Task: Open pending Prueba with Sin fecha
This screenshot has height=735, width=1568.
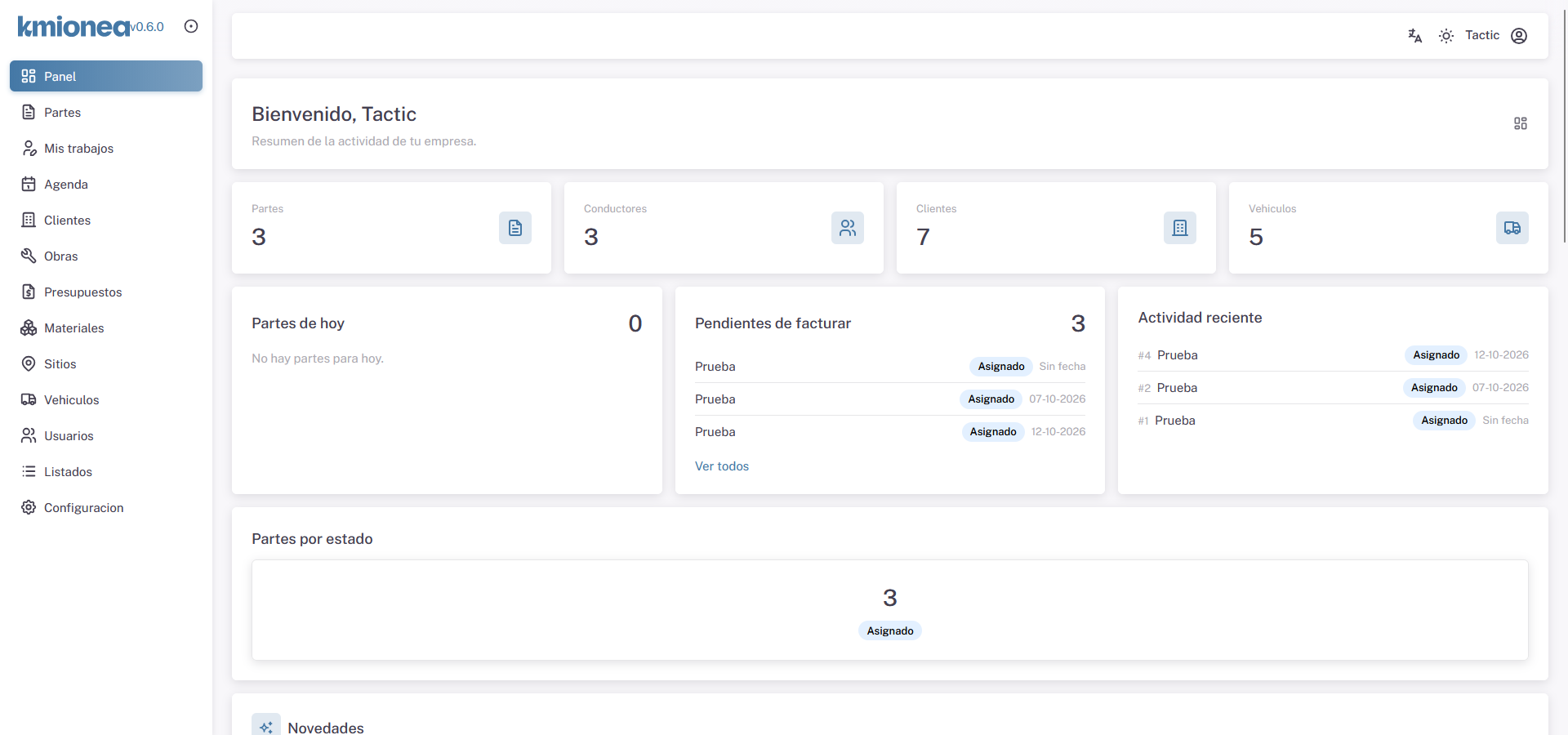Action: pyautogui.click(x=890, y=367)
